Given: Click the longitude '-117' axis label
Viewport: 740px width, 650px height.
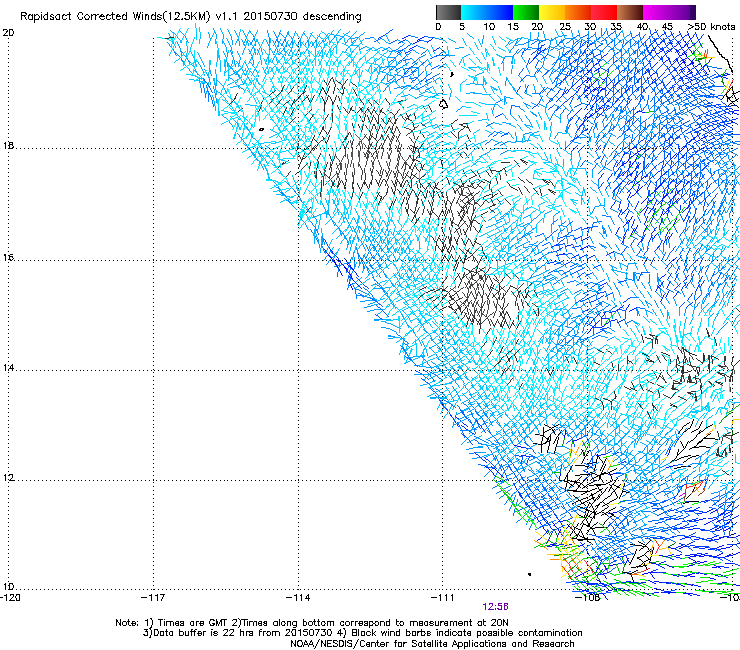Looking at the screenshot, I should coord(153,598).
